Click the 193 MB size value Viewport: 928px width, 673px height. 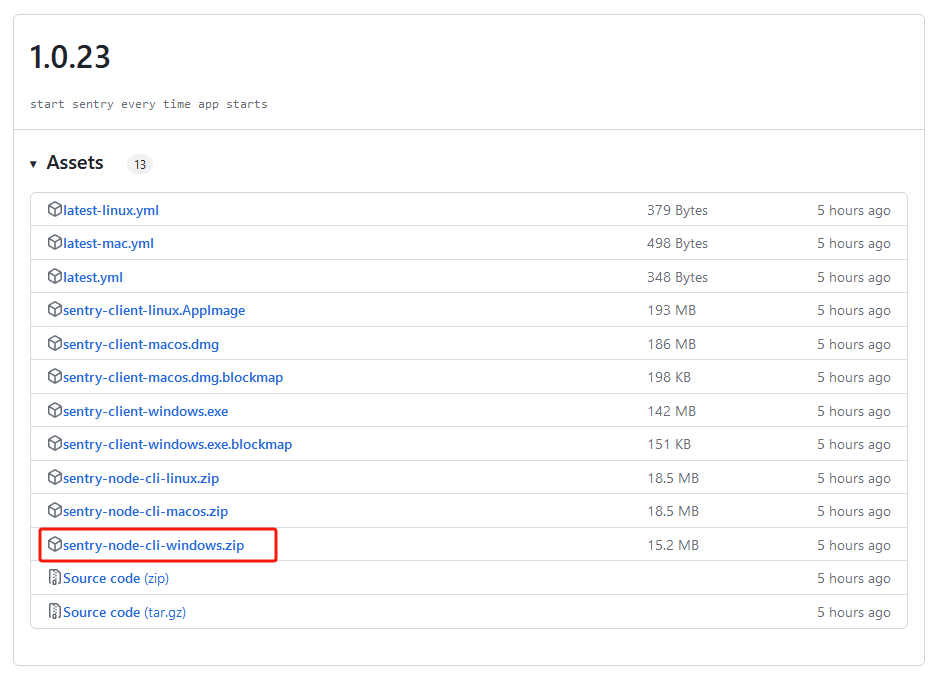(x=671, y=310)
